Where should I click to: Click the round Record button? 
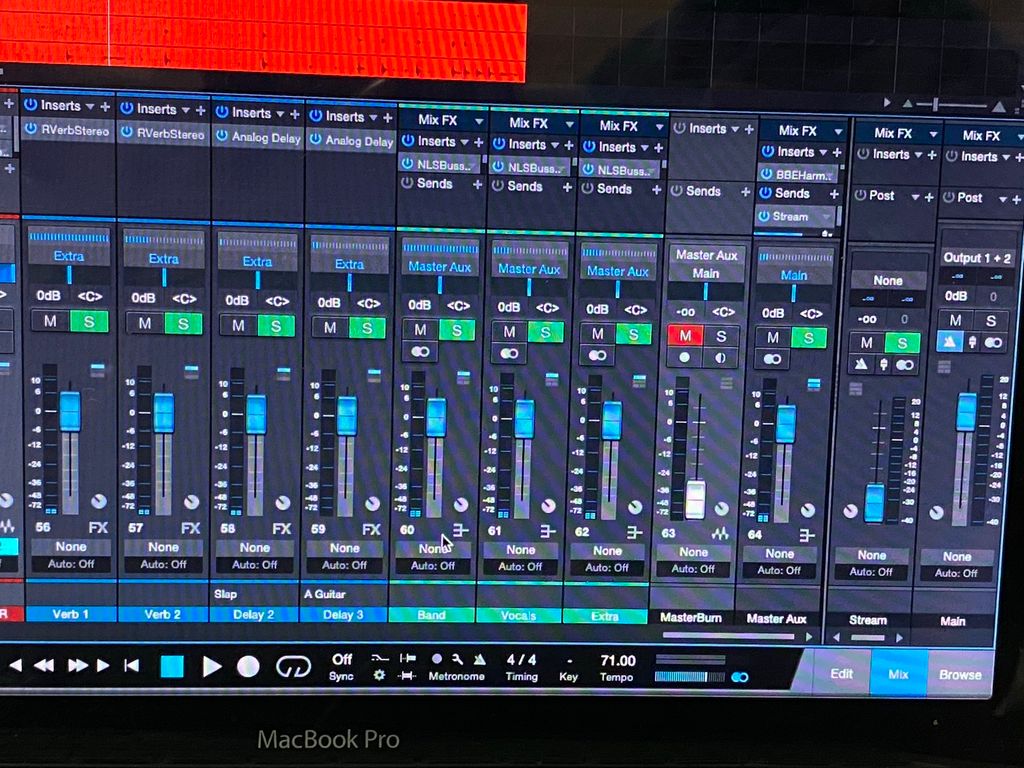pyautogui.click(x=248, y=667)
